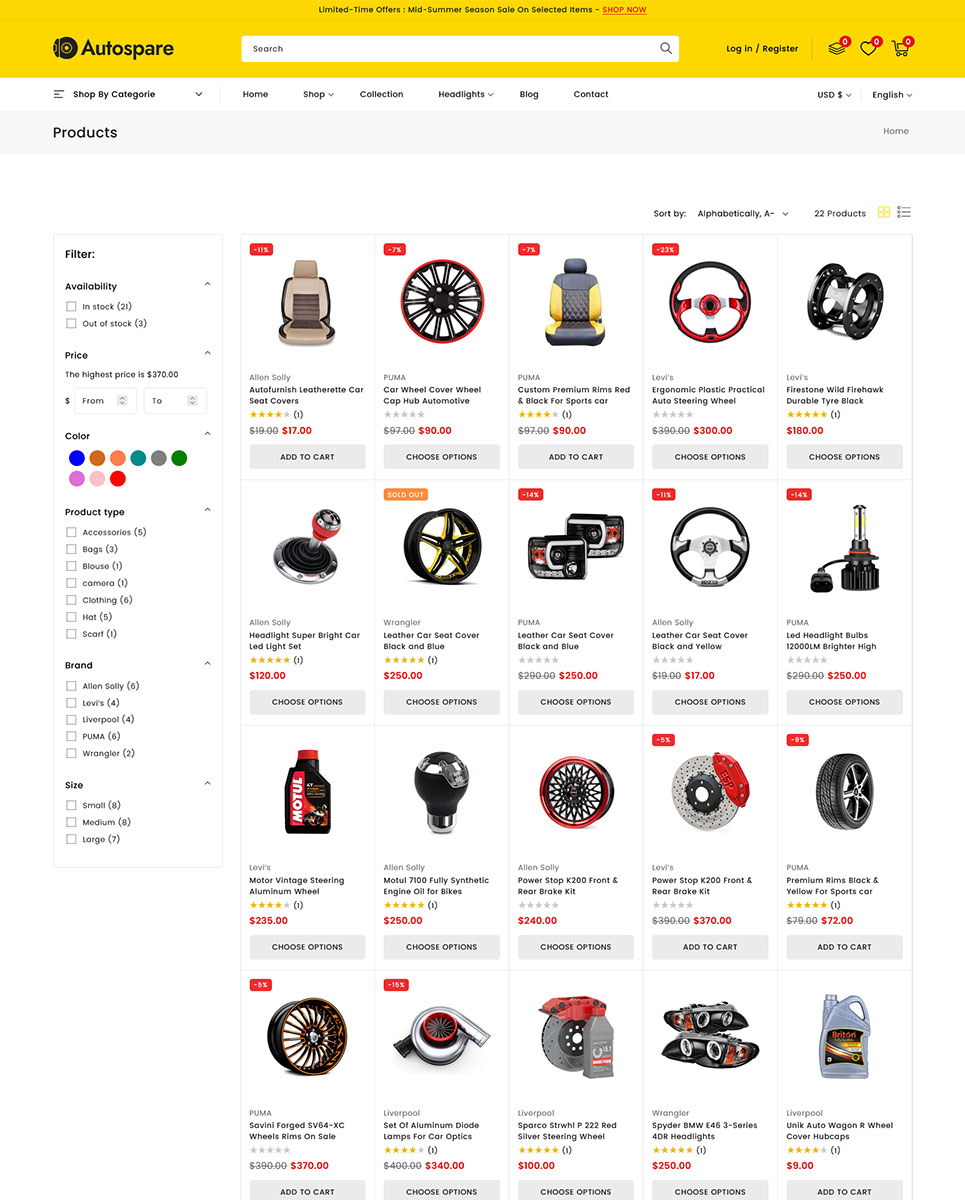This screenshot has height=1200, width=965.
Task: Select the blue color swatch
Action: pyautogui.click(x=77, y=458)
